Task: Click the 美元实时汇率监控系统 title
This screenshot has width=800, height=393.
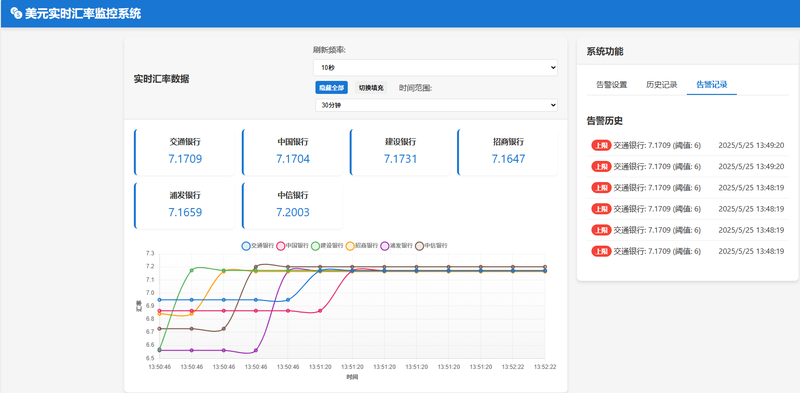Action: [83, 13]
